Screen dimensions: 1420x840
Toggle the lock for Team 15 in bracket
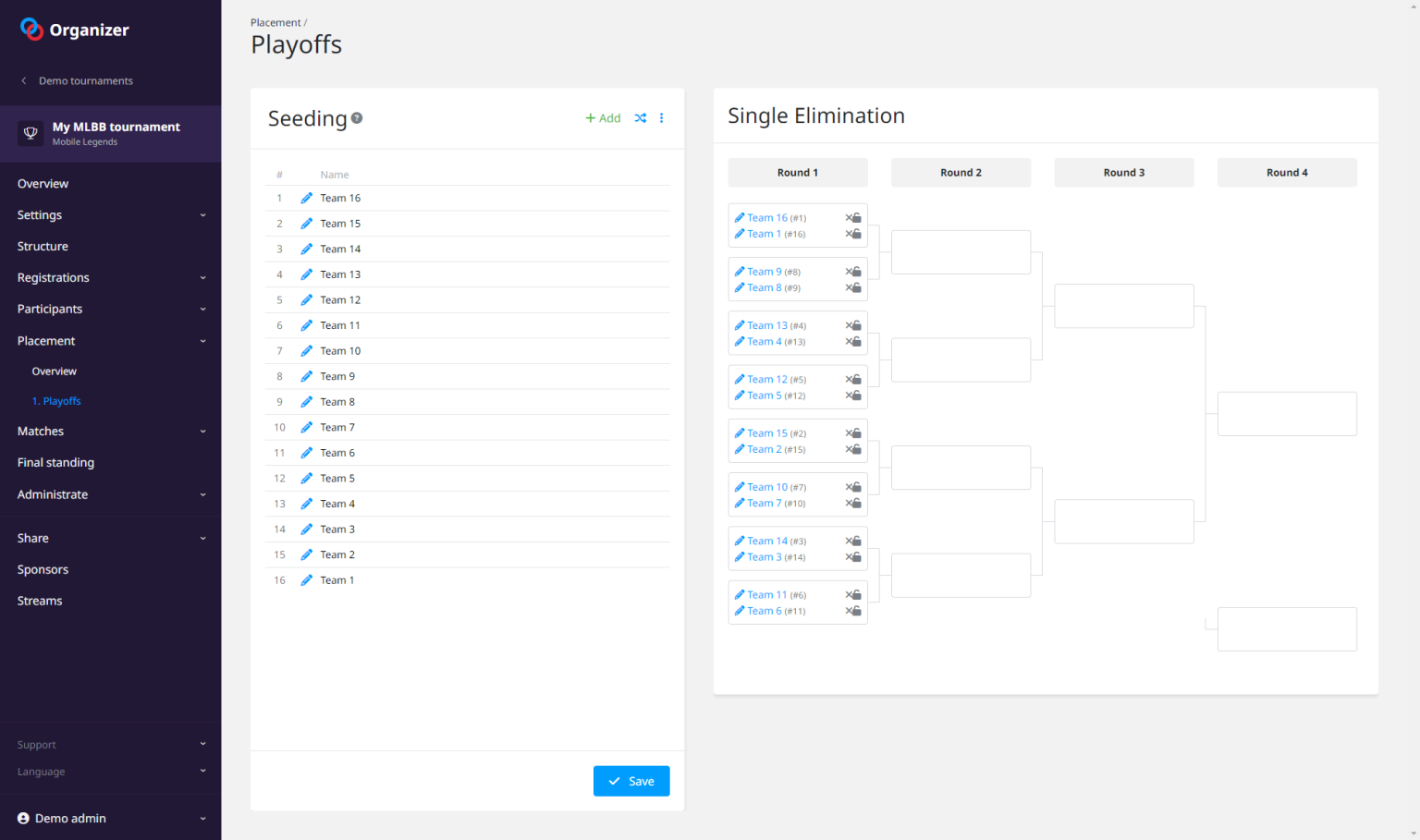(857, 433)
